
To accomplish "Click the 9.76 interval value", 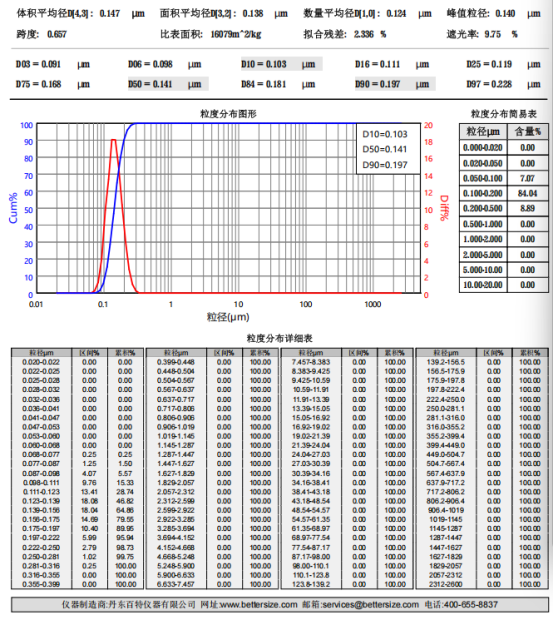I will (89, 483).
